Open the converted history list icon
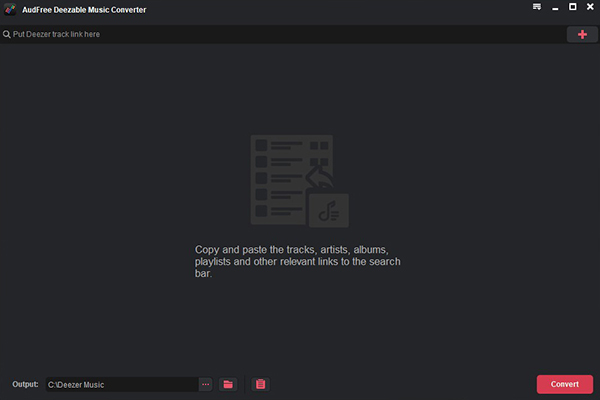The height and width of the screenshot is (400, 600). [260, 384]
